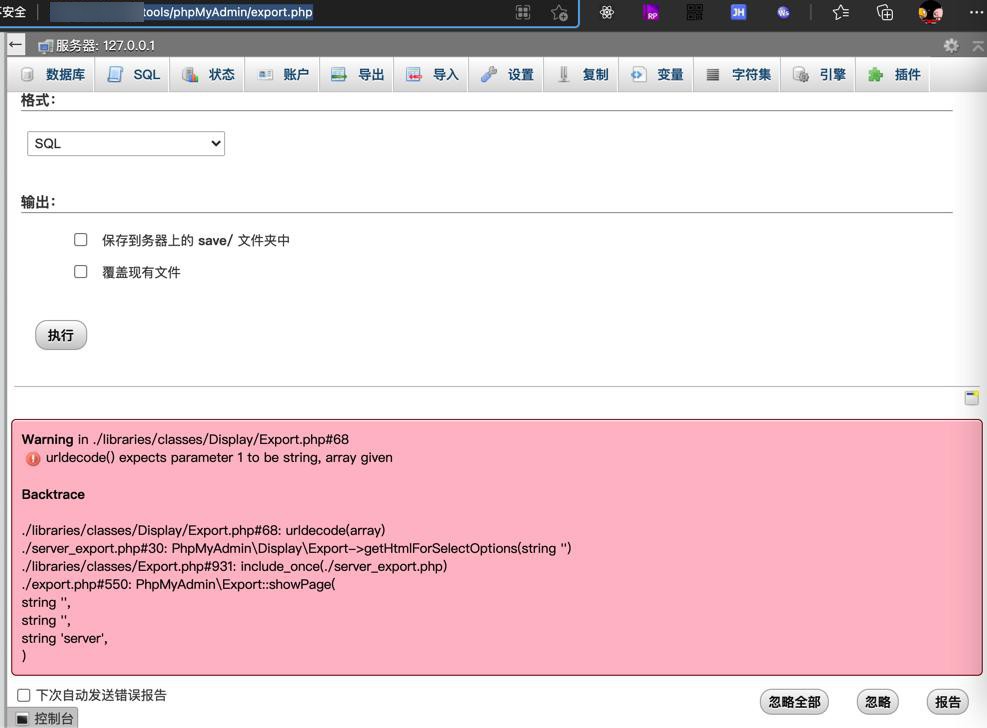Click the 'Backtrace' heading text

coord(53,494)
